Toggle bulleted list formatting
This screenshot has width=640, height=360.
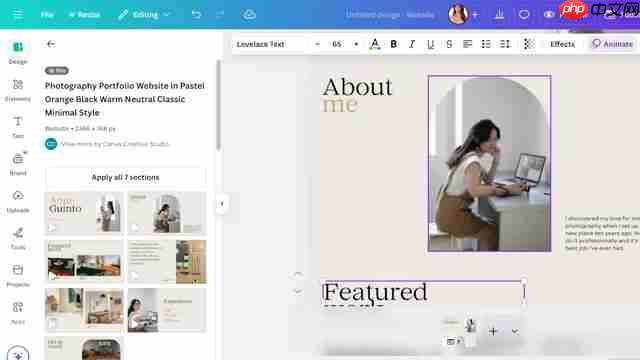(x=486, y=44)
